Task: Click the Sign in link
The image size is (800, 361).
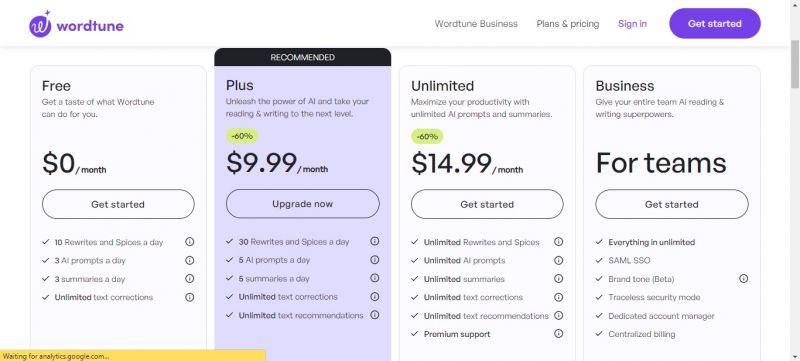Action: [632, 24]
